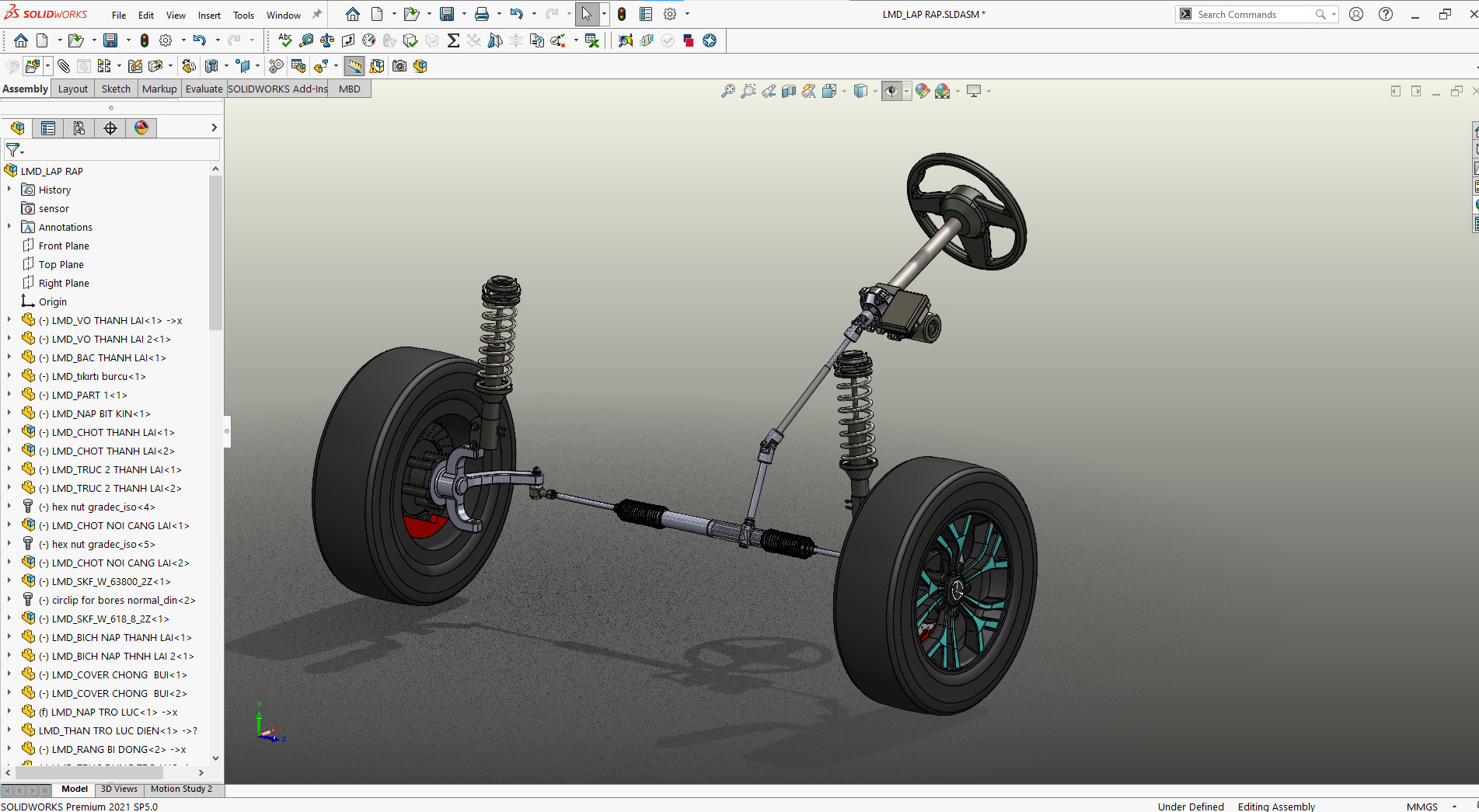The height and width of the screenshot is (812, 1479).
Task: Take Snapshot with camera icon
Action: click(399, 66)
